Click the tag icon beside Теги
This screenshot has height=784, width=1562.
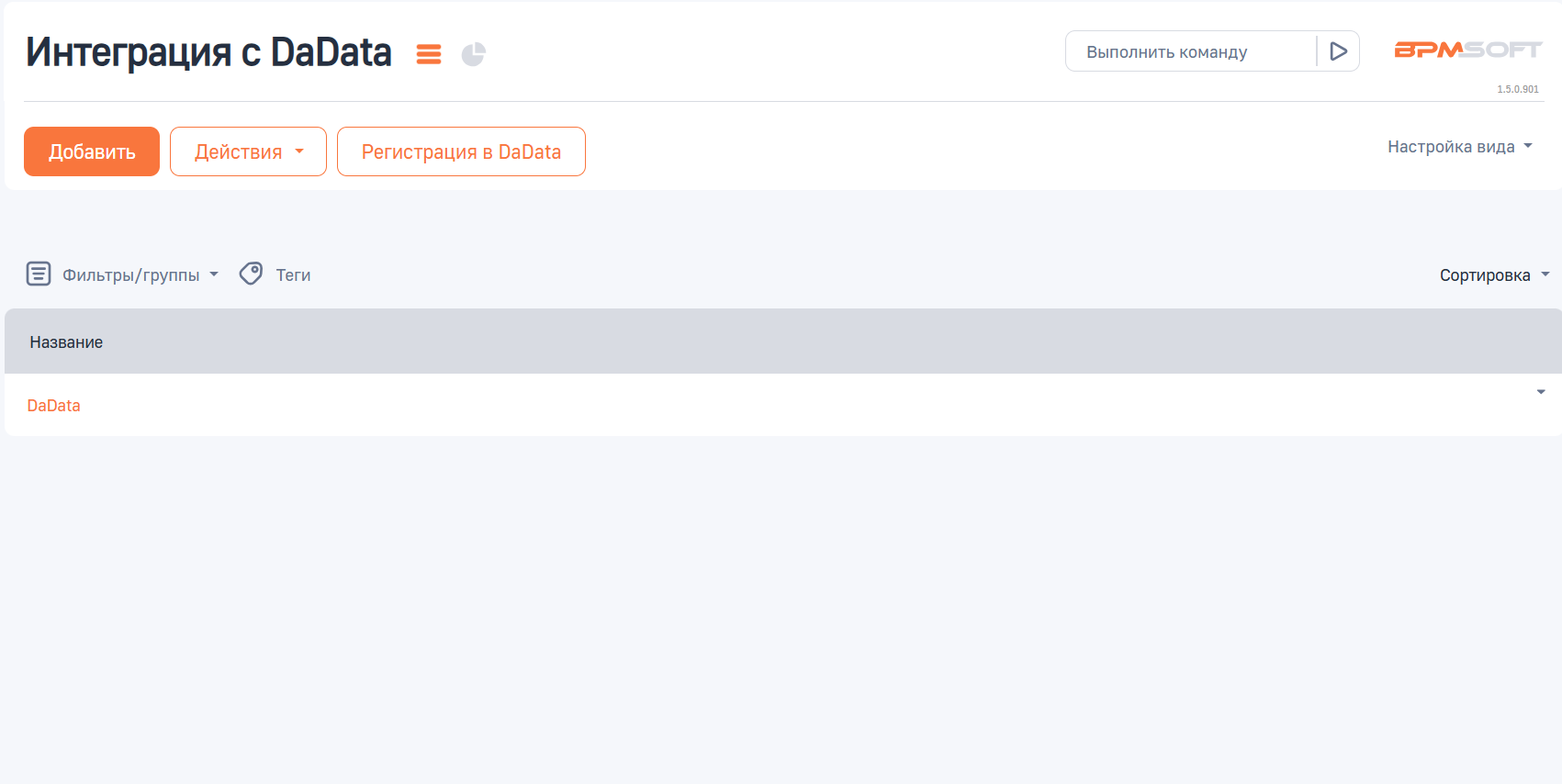pyautogui.click(x=251, y=274)
